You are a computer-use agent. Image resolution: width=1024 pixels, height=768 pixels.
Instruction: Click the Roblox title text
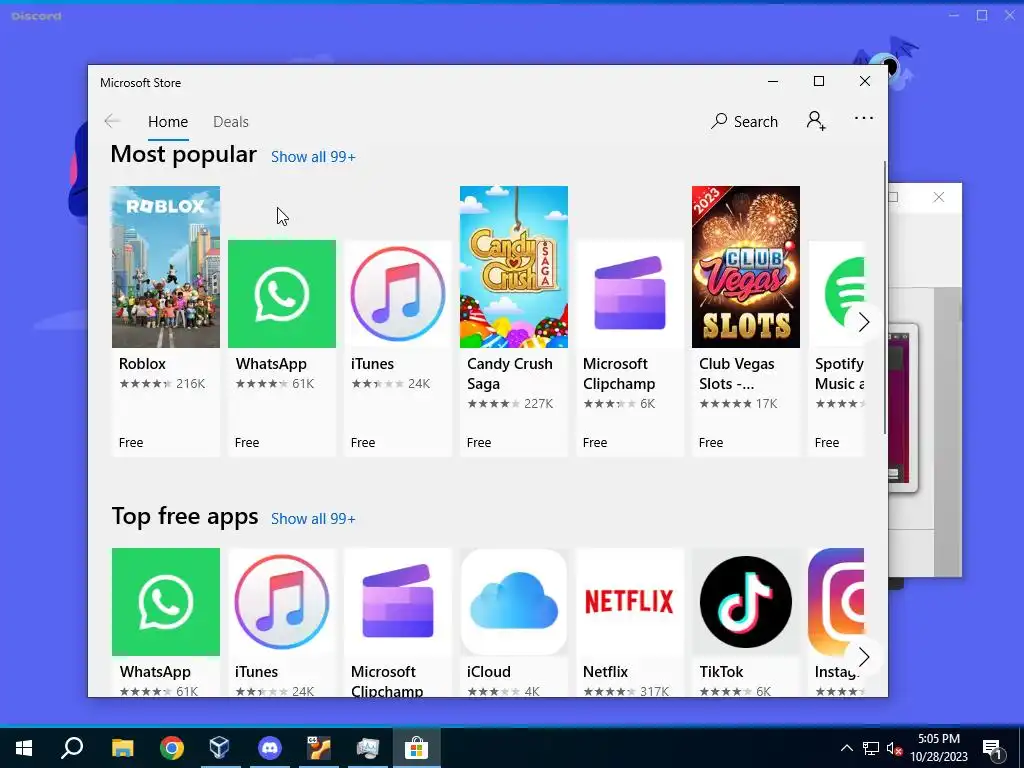[142, 364]
